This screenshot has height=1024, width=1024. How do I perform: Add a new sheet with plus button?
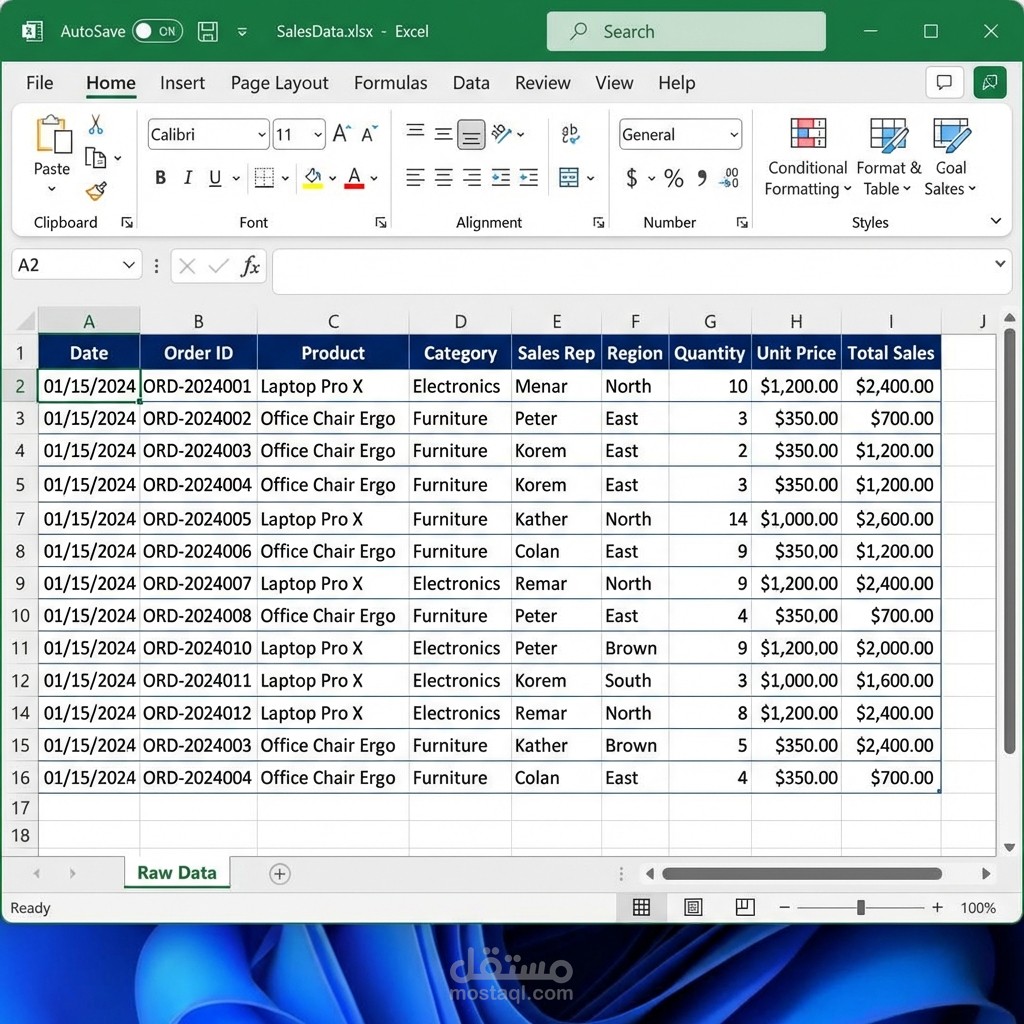tap(280, 874)
